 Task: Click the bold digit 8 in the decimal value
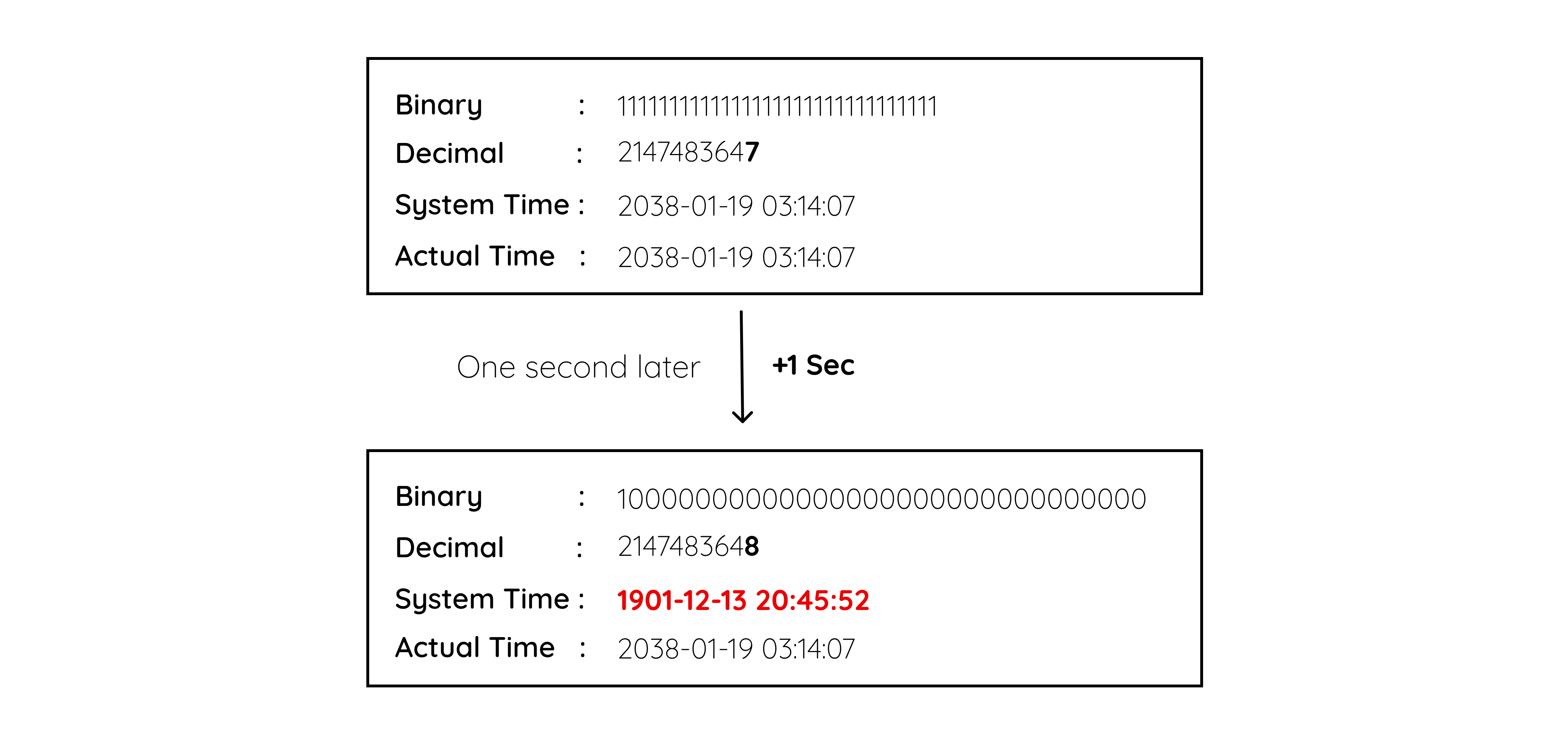(x=752, y=546)
